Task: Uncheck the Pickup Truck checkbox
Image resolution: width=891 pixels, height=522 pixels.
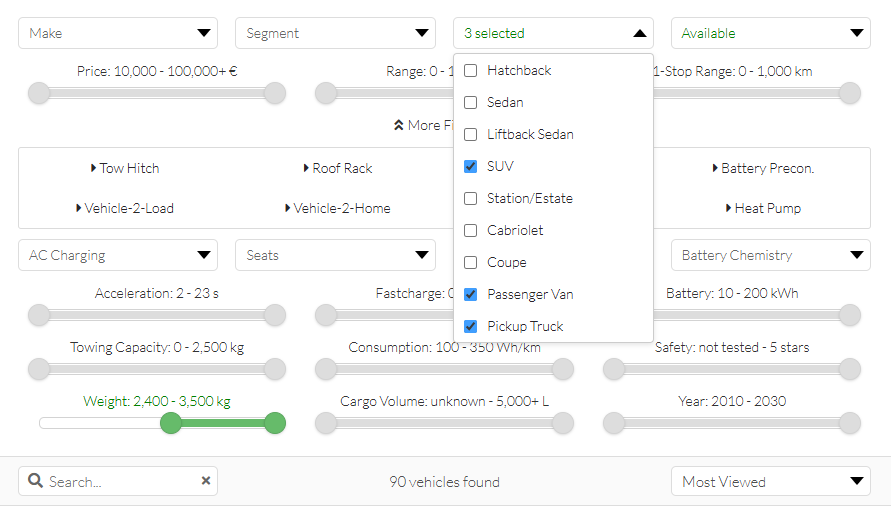Action: [x=471, y=327]
